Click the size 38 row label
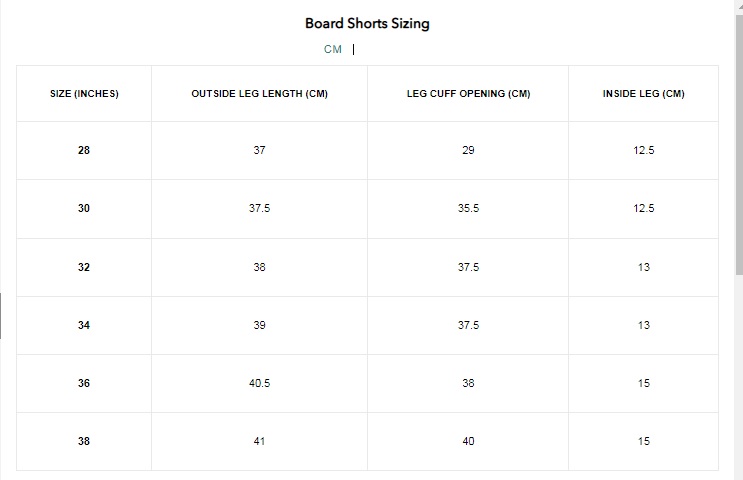743x480 pixels. (x=84, y=441)
